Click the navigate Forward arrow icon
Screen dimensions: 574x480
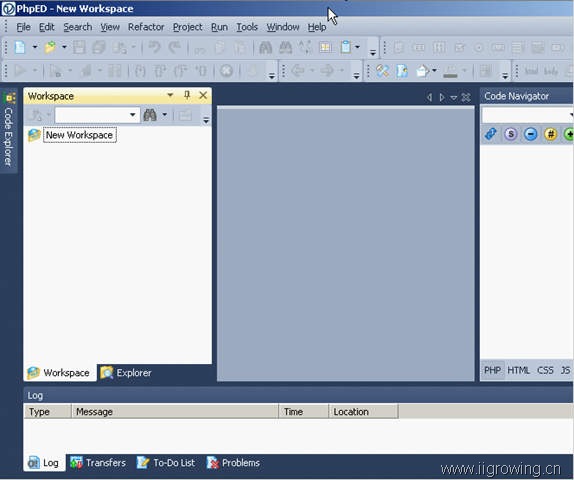[328, 71]
